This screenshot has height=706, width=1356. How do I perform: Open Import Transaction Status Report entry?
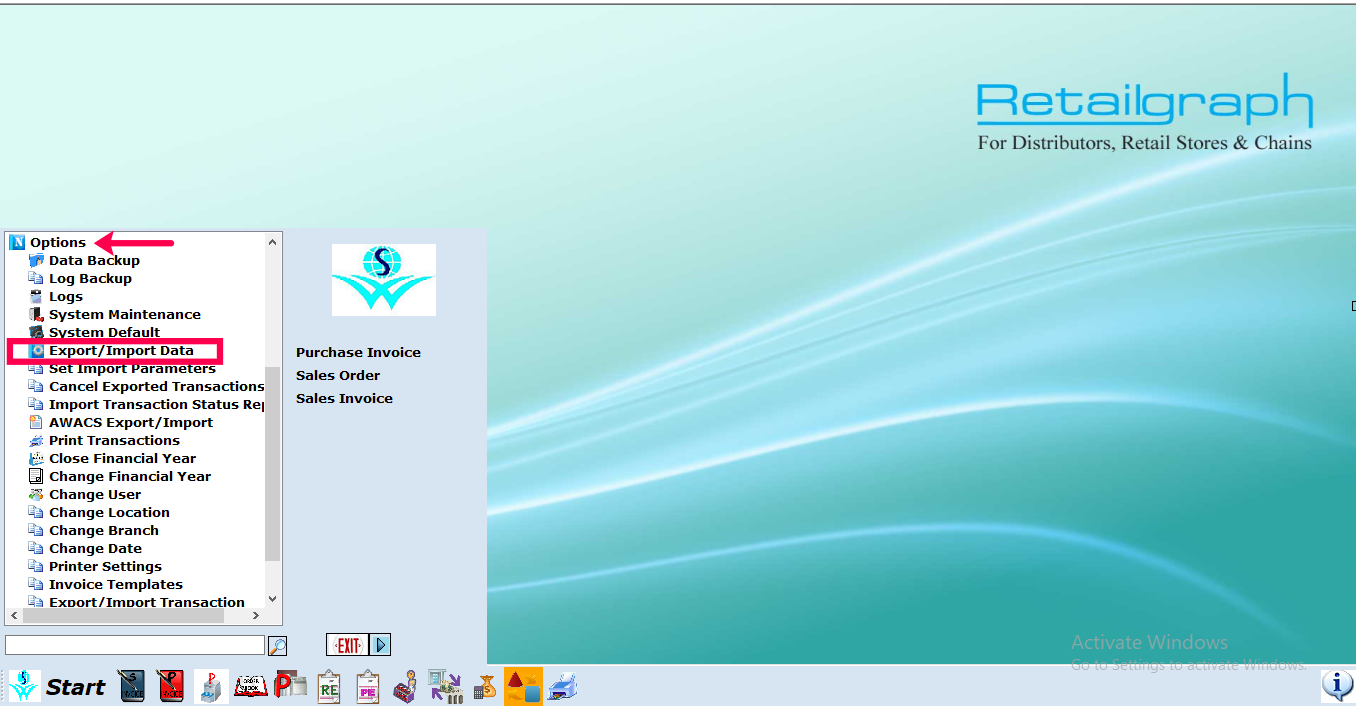(157, 404)
